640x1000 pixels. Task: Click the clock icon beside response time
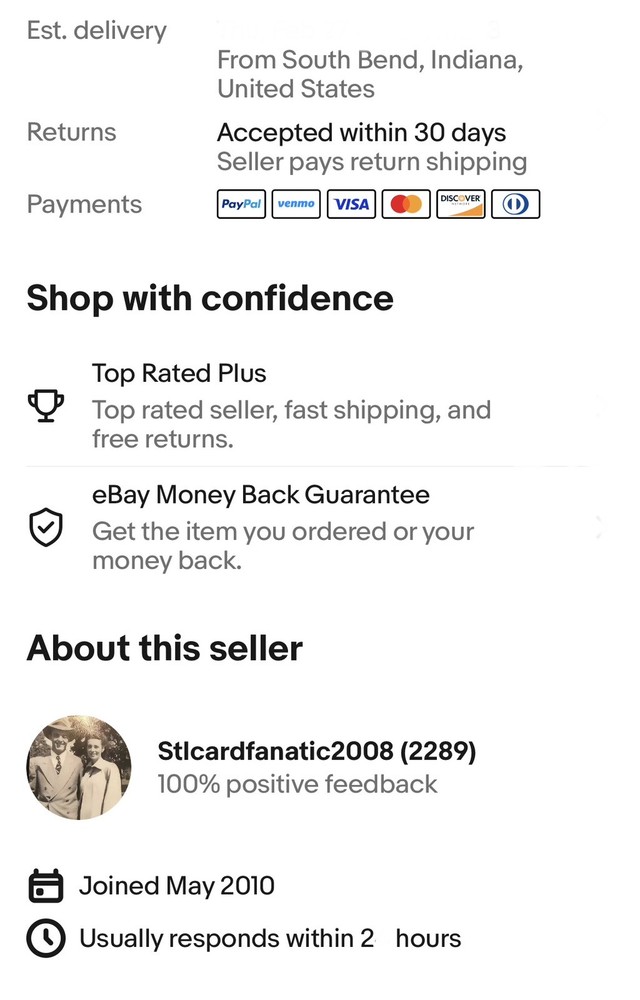(44, 939)
